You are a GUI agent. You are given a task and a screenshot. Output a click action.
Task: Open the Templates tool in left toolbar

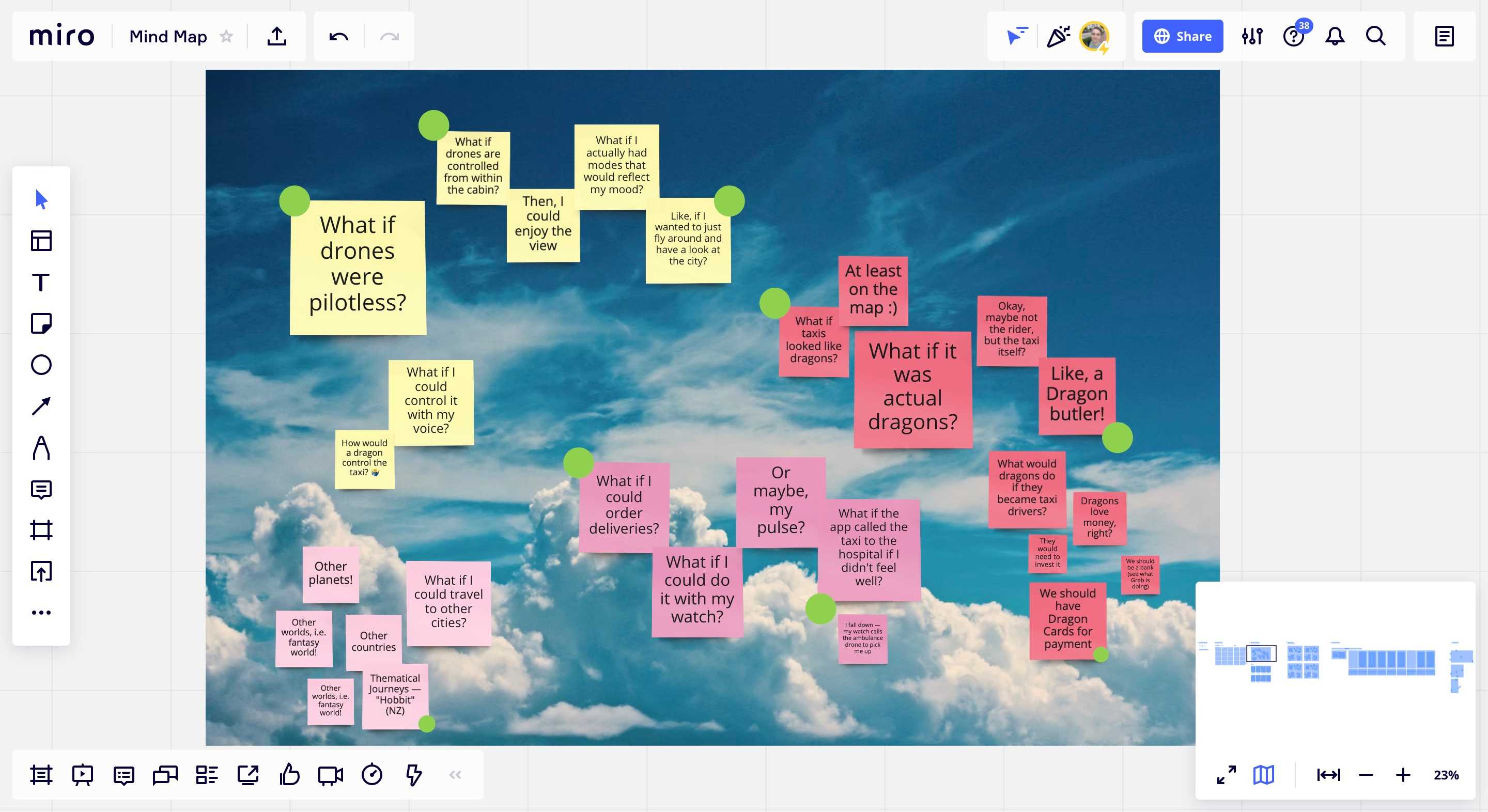pos(41,241)
